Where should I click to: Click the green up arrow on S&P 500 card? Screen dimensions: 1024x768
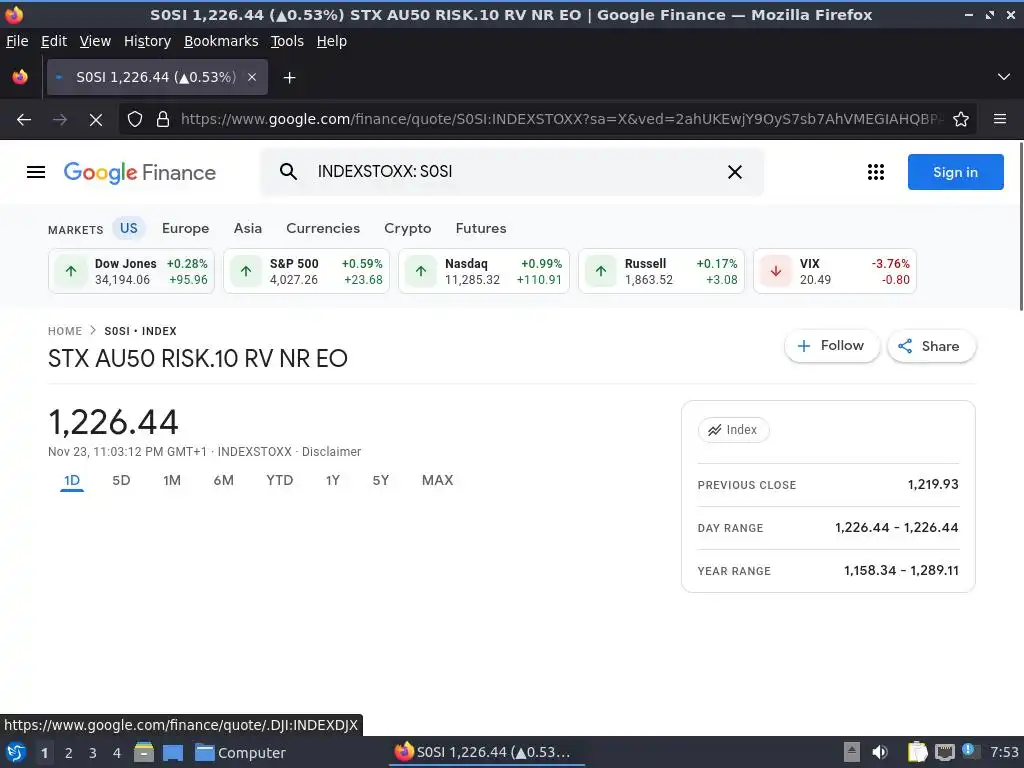point(246,271)
